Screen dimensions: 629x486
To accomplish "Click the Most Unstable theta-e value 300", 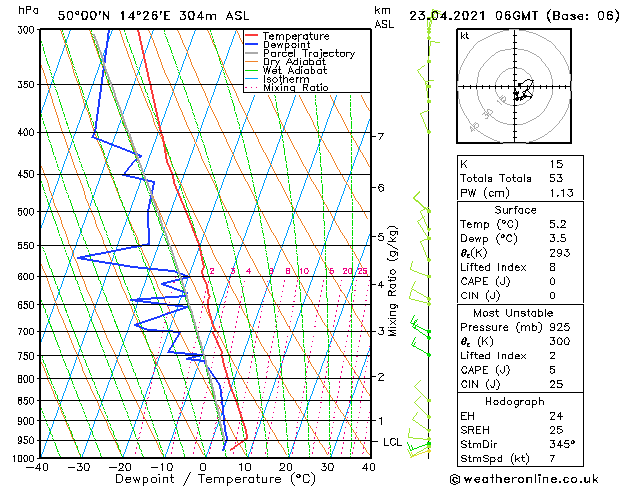I will click(560, 341).
